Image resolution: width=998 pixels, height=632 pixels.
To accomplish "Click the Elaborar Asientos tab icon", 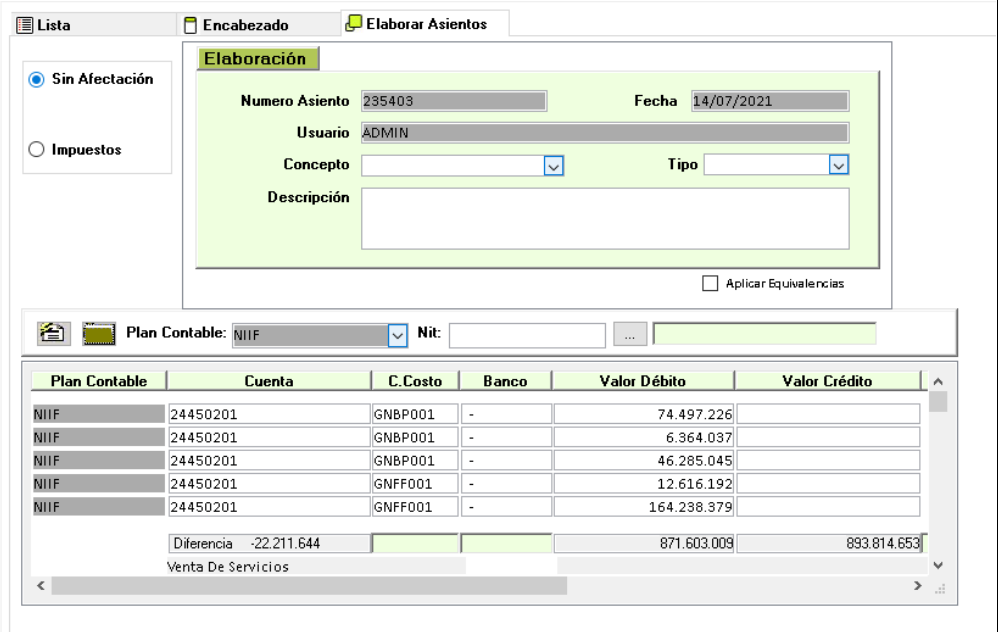I will [354, 23].
